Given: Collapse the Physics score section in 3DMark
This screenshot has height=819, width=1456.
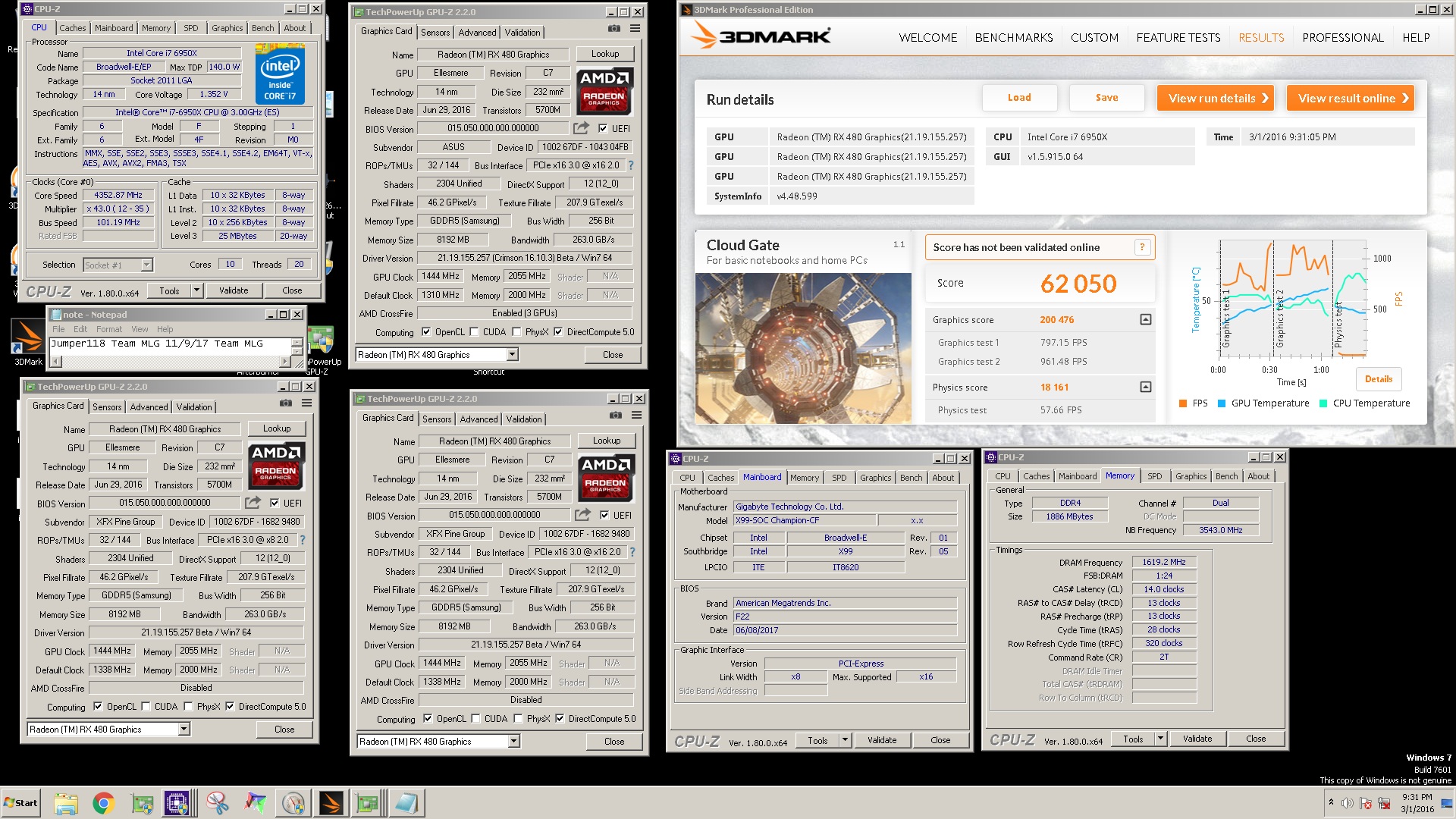Looking at the screenshot, I should click(x=1146, y=387).
